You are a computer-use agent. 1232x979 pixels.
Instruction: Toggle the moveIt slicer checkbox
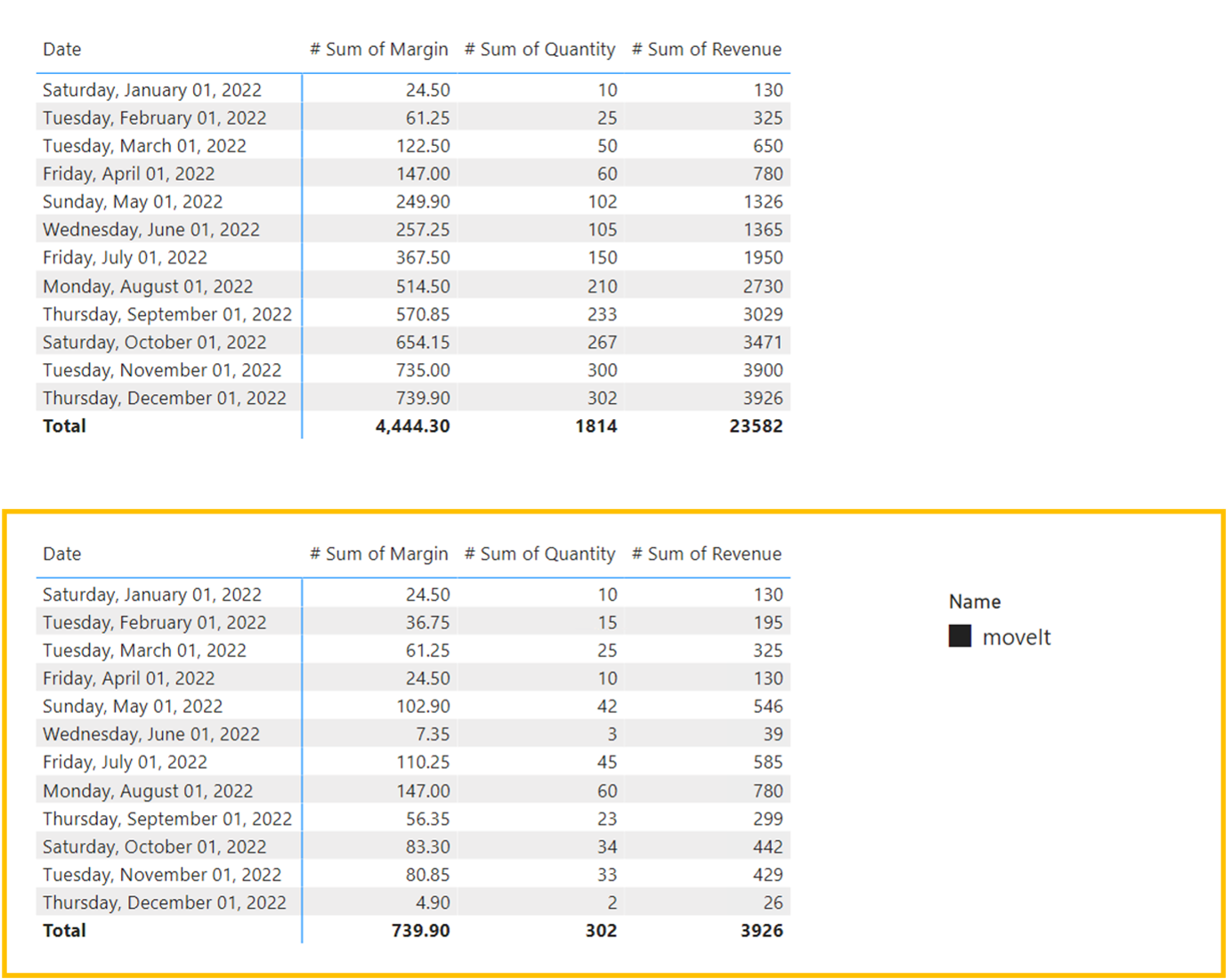960,635
